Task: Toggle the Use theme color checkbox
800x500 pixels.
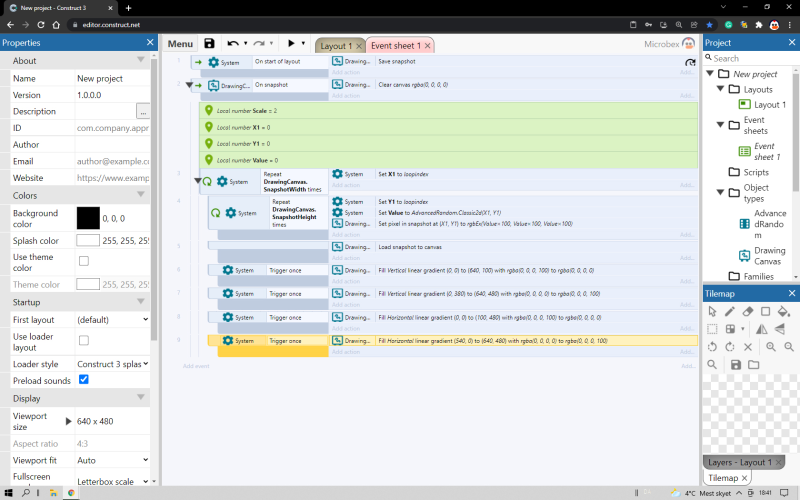Action: point(84,261)
